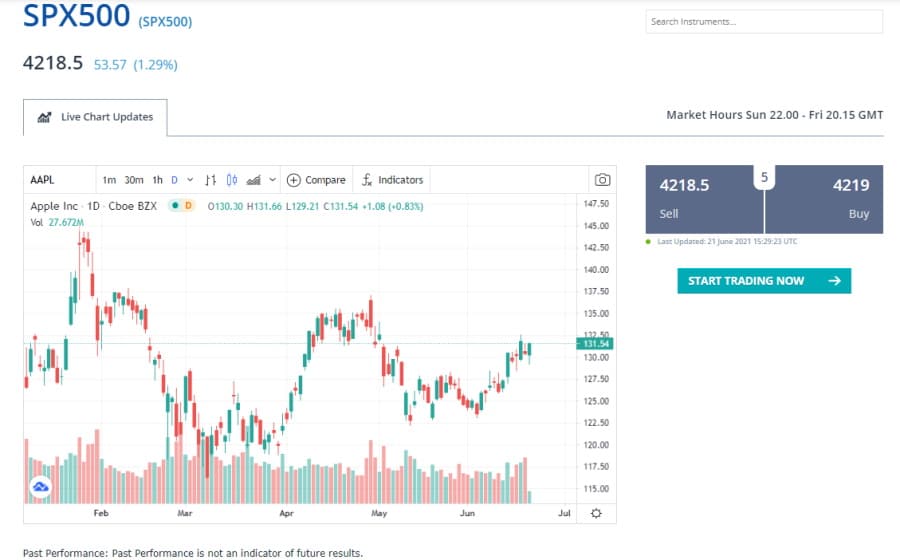
Task: Click the 125.00 price axis label
Action: point(596,401)
